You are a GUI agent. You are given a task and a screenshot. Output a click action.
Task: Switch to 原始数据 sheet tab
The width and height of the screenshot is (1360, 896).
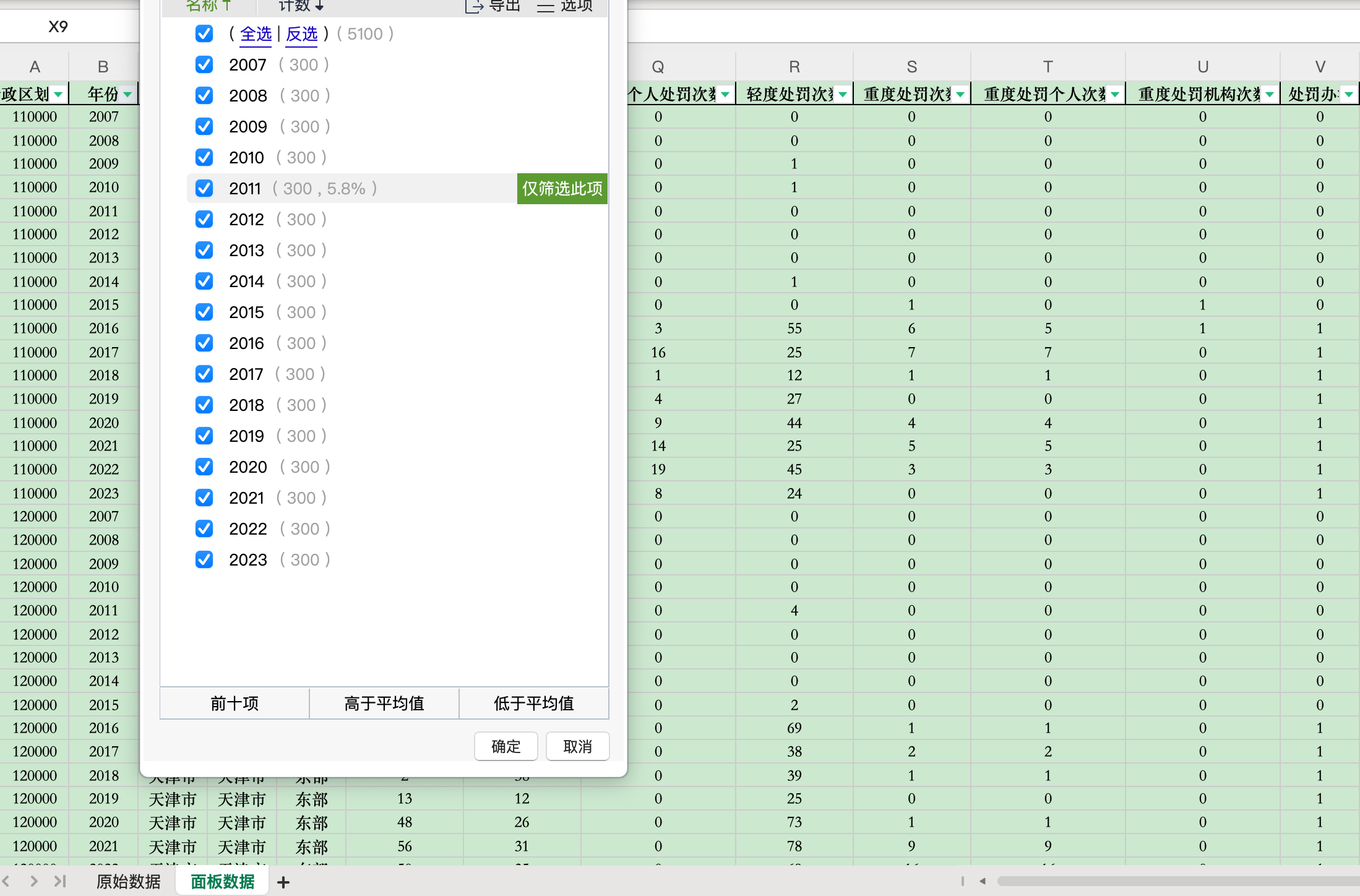(x=129, y=881)
